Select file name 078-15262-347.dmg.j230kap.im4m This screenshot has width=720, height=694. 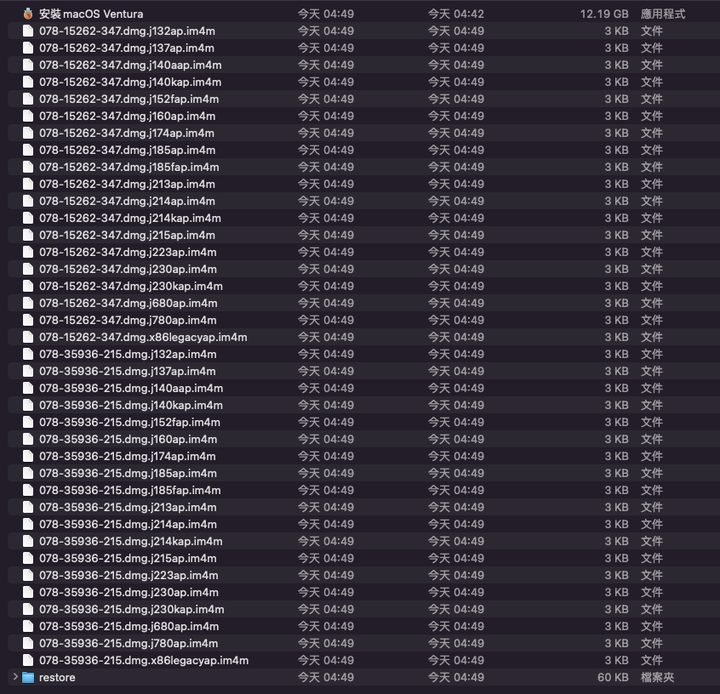pyautogui.click(x=131, y=286)
